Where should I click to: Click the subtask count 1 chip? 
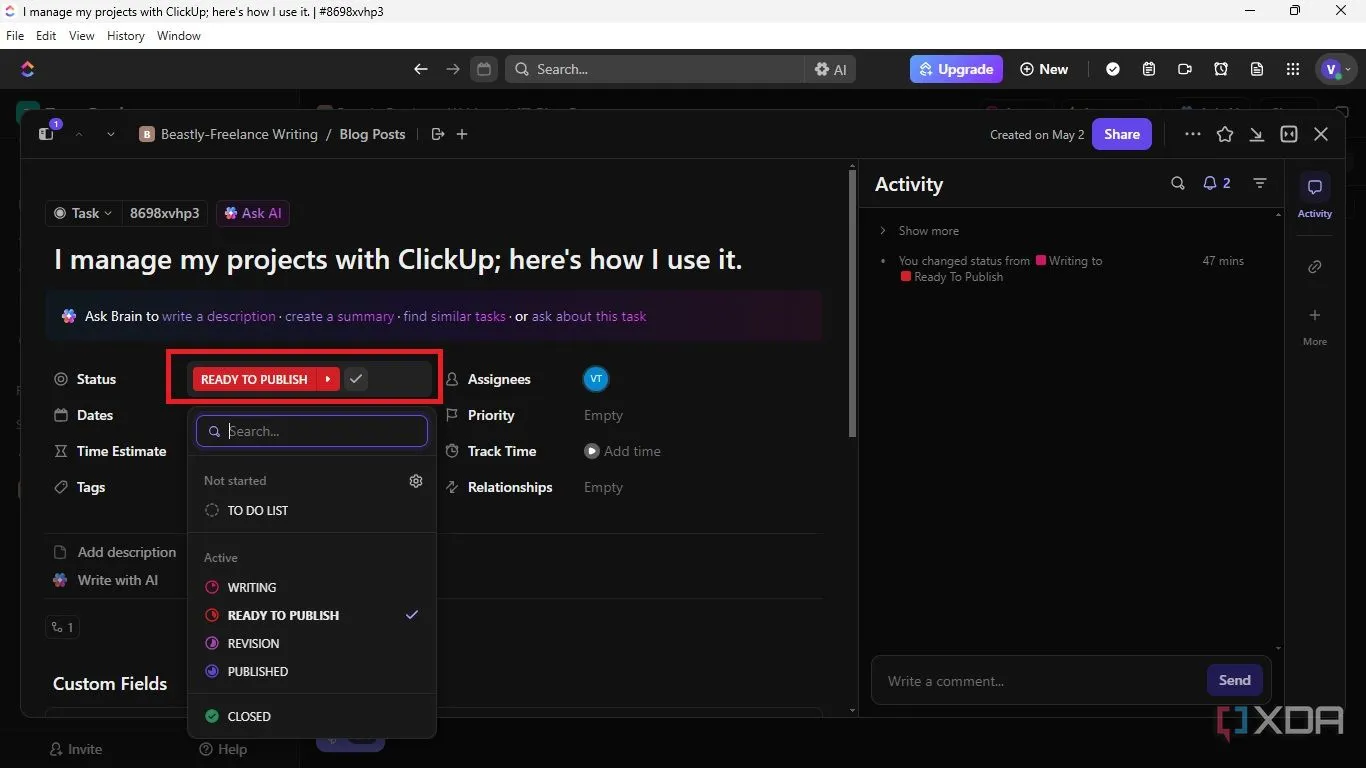62,627
